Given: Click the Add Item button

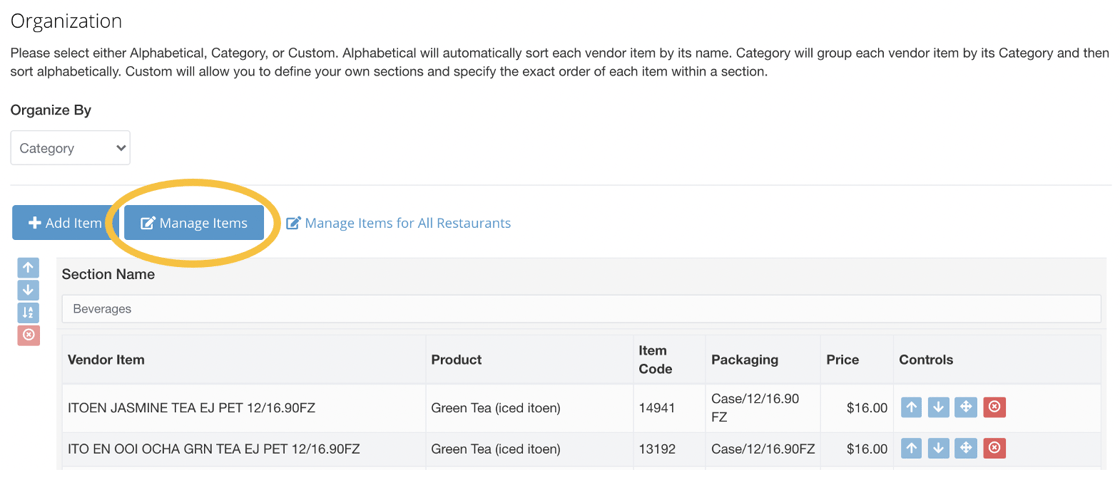Looking at the screenshot, I should click(x=65, y=223).
